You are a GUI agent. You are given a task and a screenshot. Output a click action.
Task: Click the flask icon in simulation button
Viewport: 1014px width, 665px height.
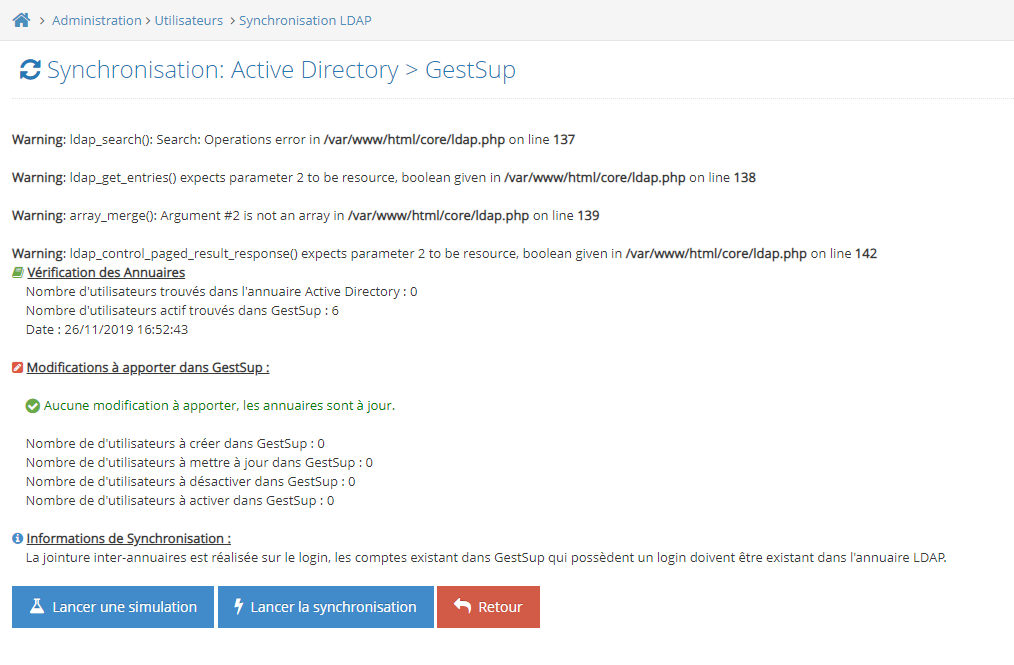click(37, 606)
